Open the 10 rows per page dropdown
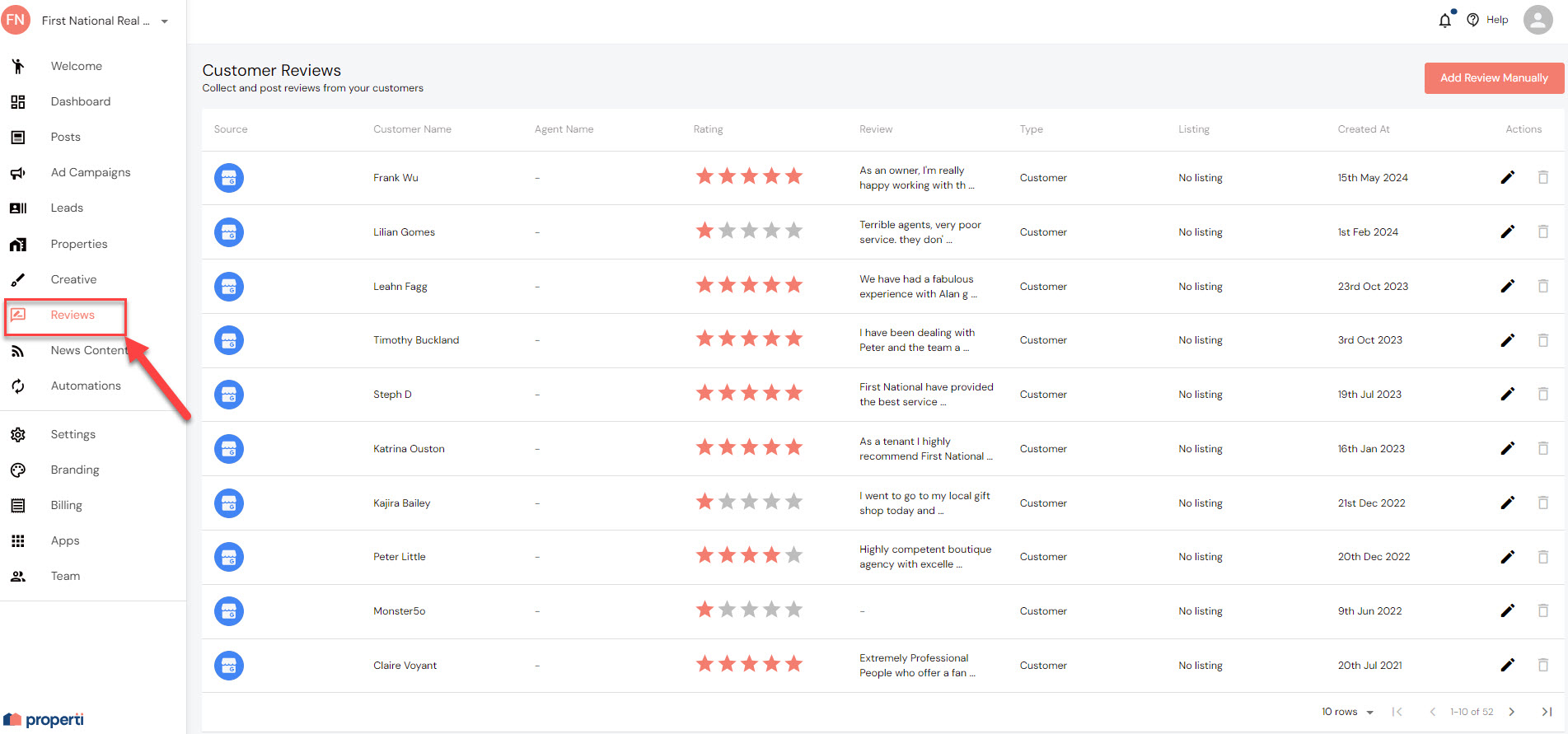Screen dimensions: 1568x734 click(x=1347, y=712)
